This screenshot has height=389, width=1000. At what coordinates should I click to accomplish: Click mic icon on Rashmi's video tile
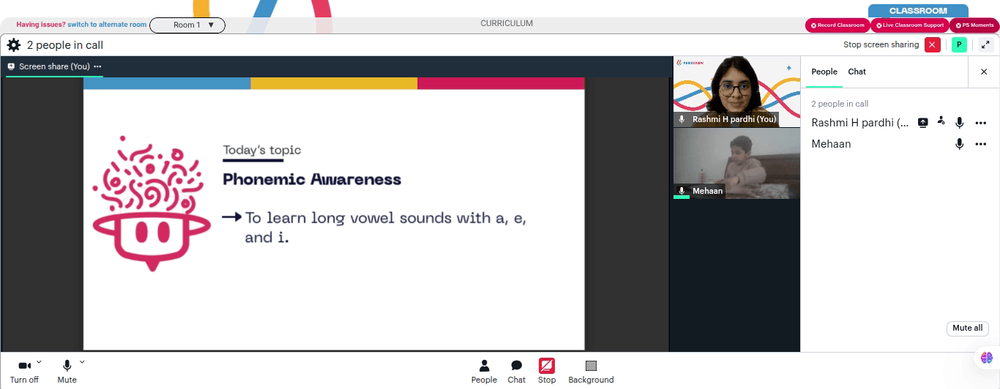pos(681,119)
